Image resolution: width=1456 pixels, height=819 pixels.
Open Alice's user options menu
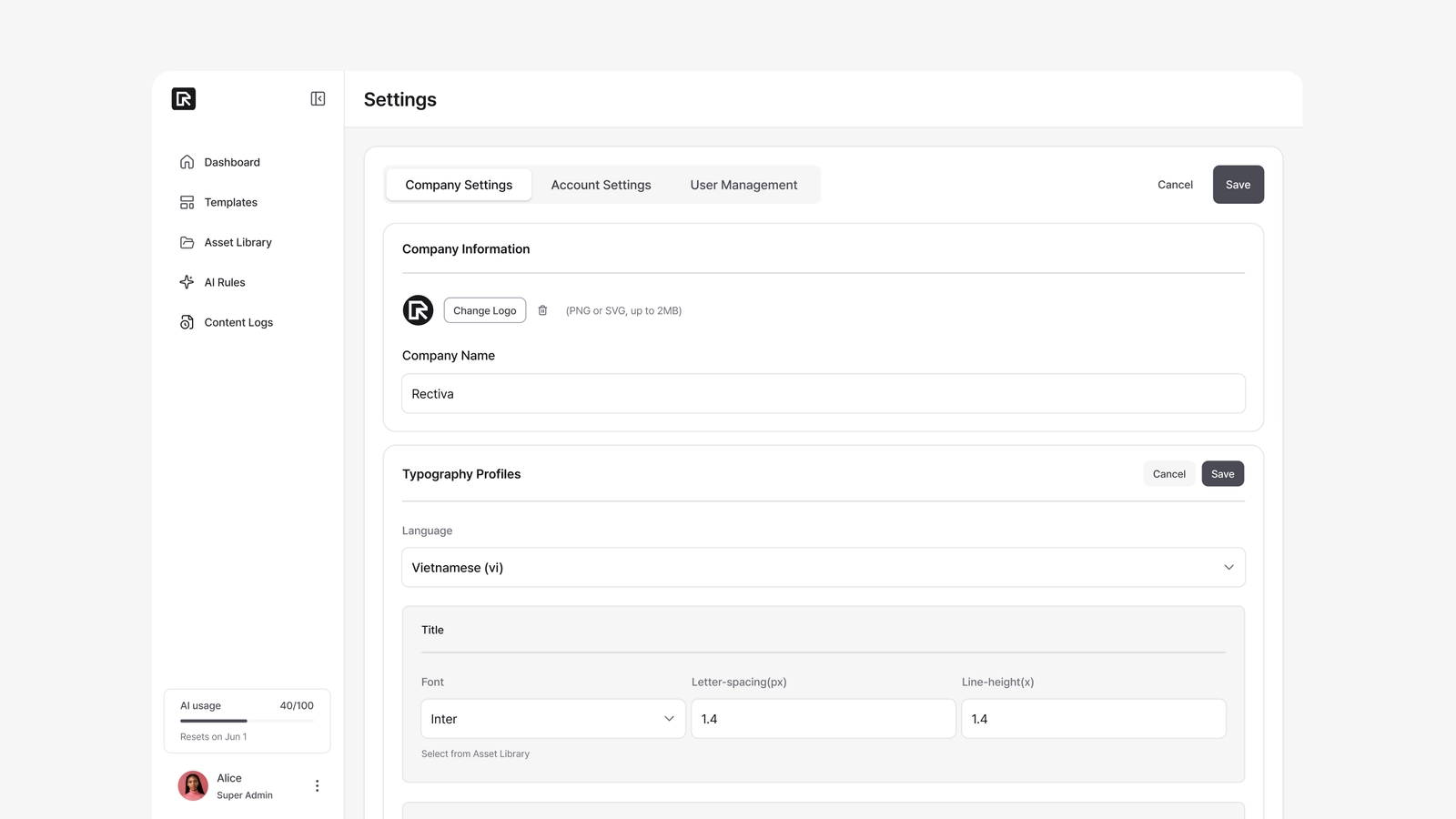(x=317, y=785)
